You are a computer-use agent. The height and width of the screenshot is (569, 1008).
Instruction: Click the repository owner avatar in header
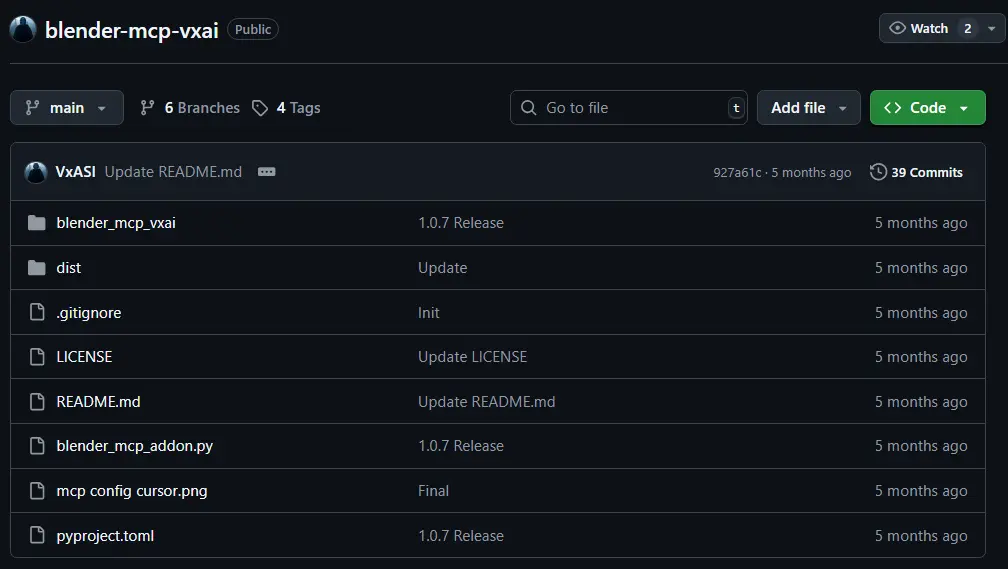point(23,29)
